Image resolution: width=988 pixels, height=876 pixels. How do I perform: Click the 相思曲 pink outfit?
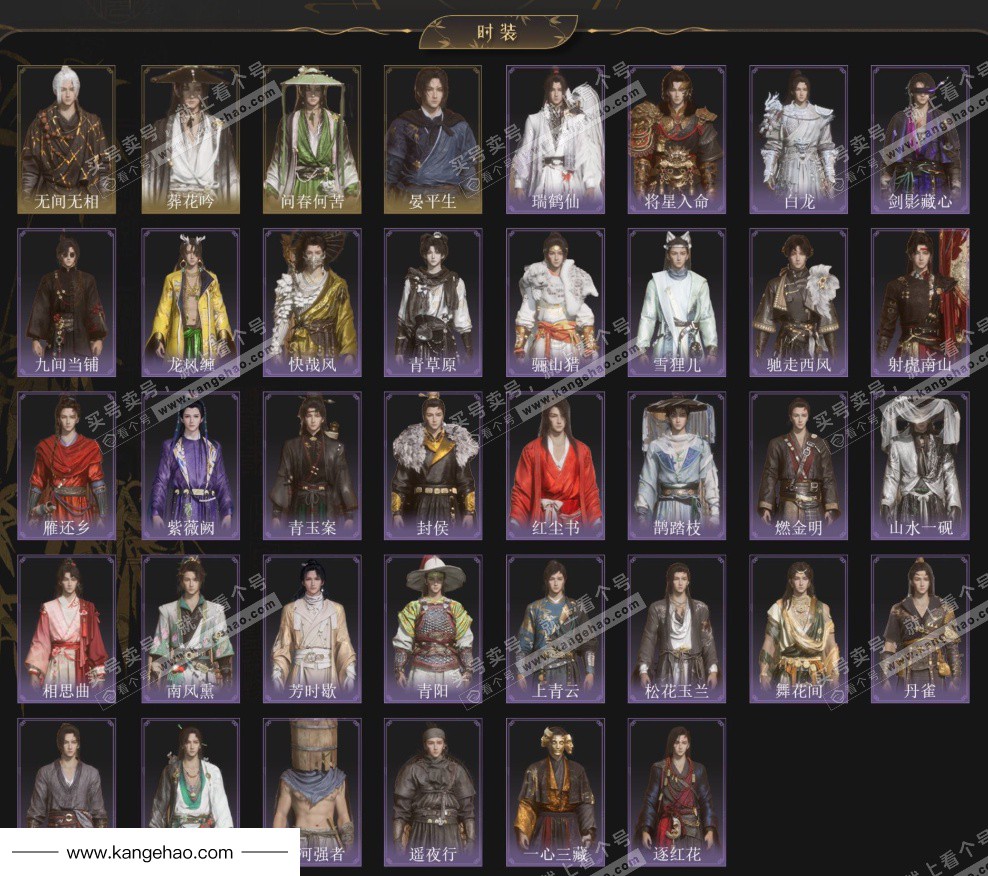(x=67, y=628)
